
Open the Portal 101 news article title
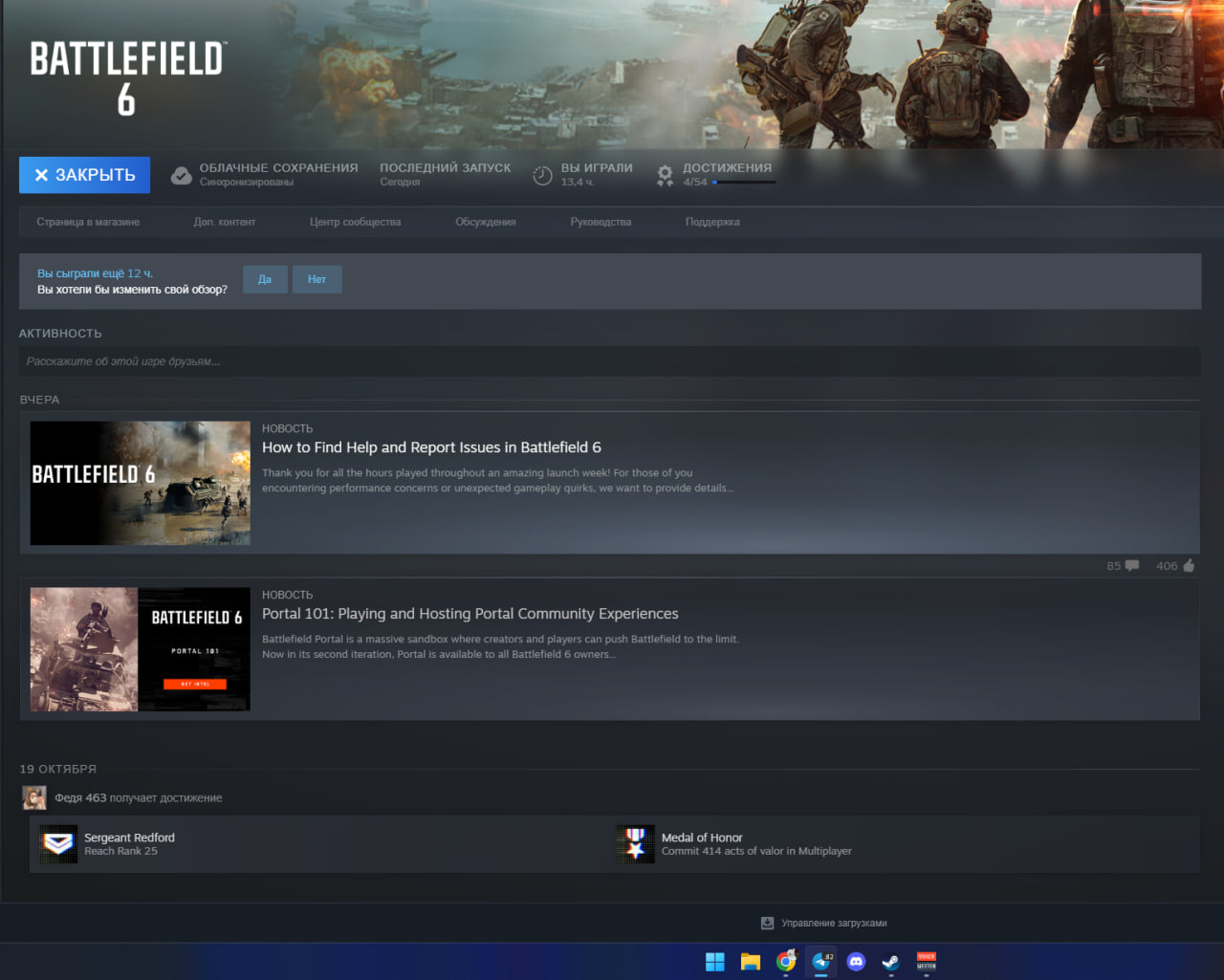click(x=470, y=614)
